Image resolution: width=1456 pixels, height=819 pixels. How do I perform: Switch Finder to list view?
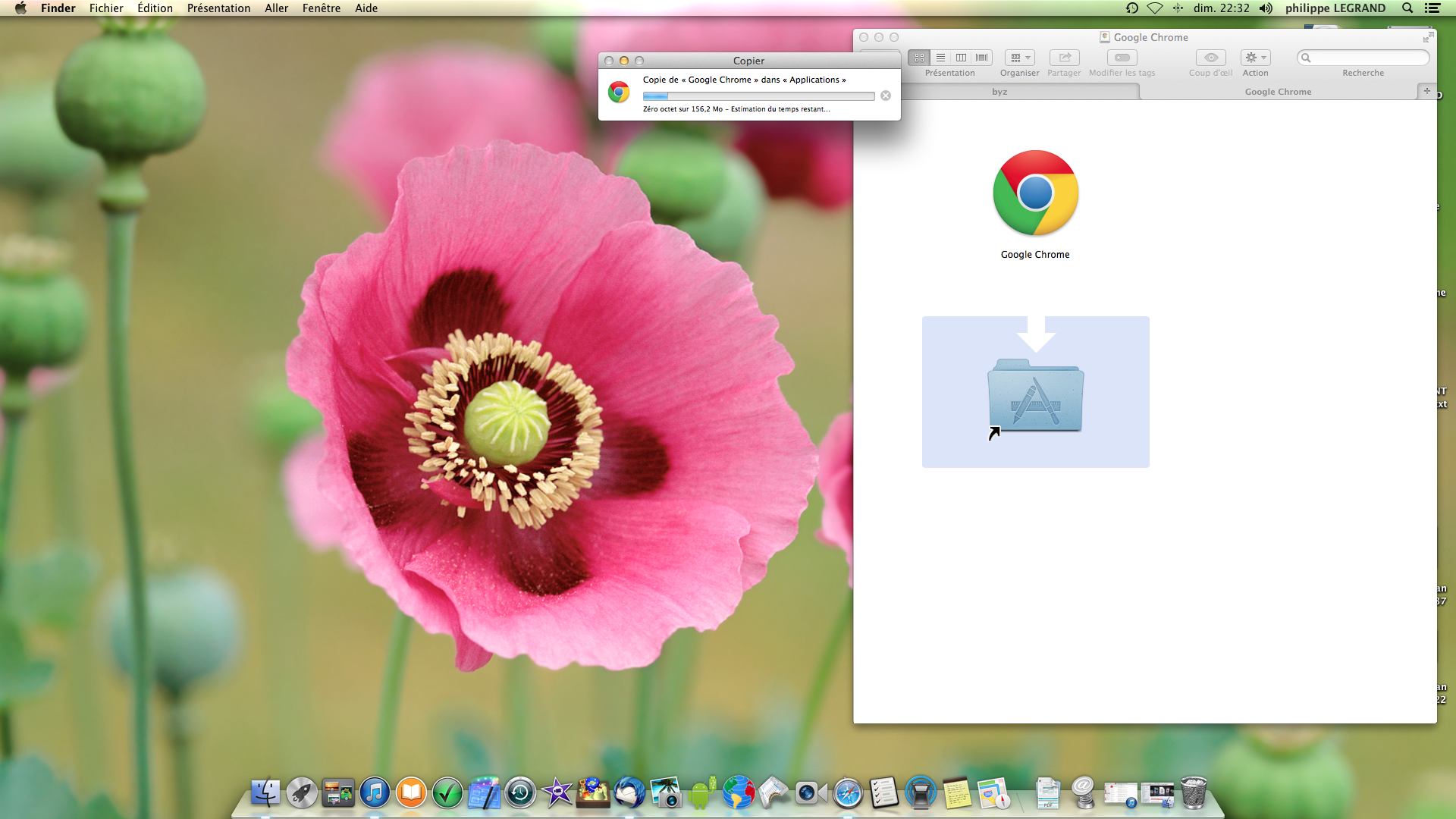point(940,58)
